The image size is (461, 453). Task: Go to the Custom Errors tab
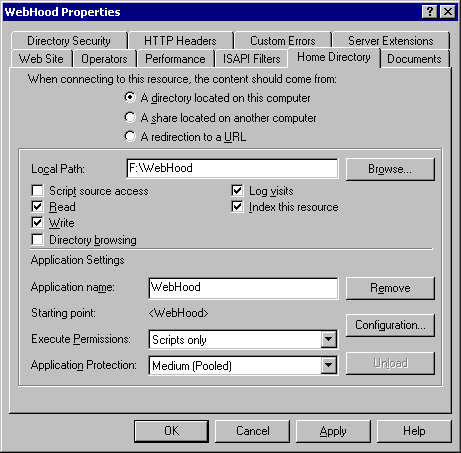point(283,41)
